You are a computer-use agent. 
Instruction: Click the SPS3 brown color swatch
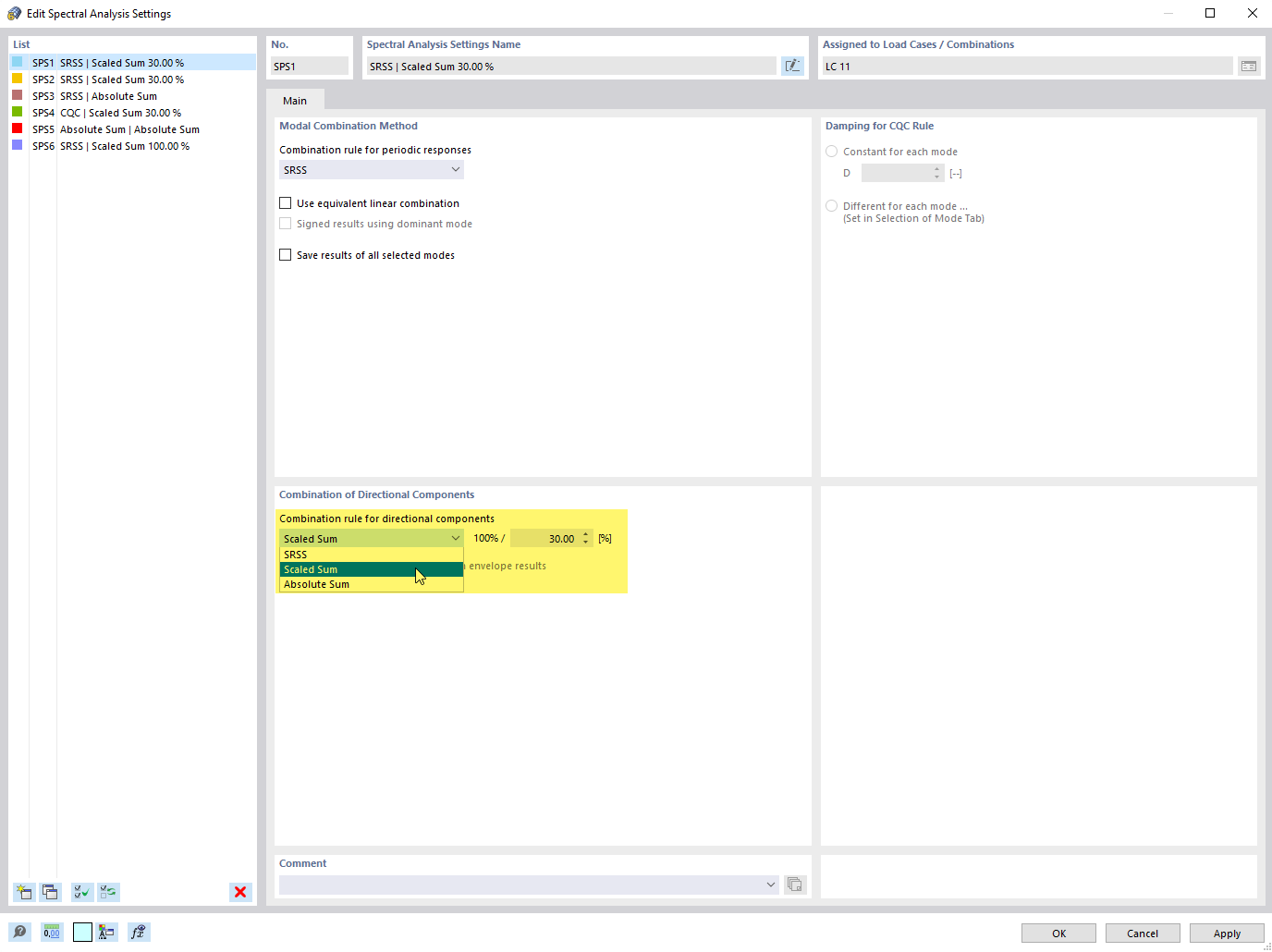[x=17, y=95]
